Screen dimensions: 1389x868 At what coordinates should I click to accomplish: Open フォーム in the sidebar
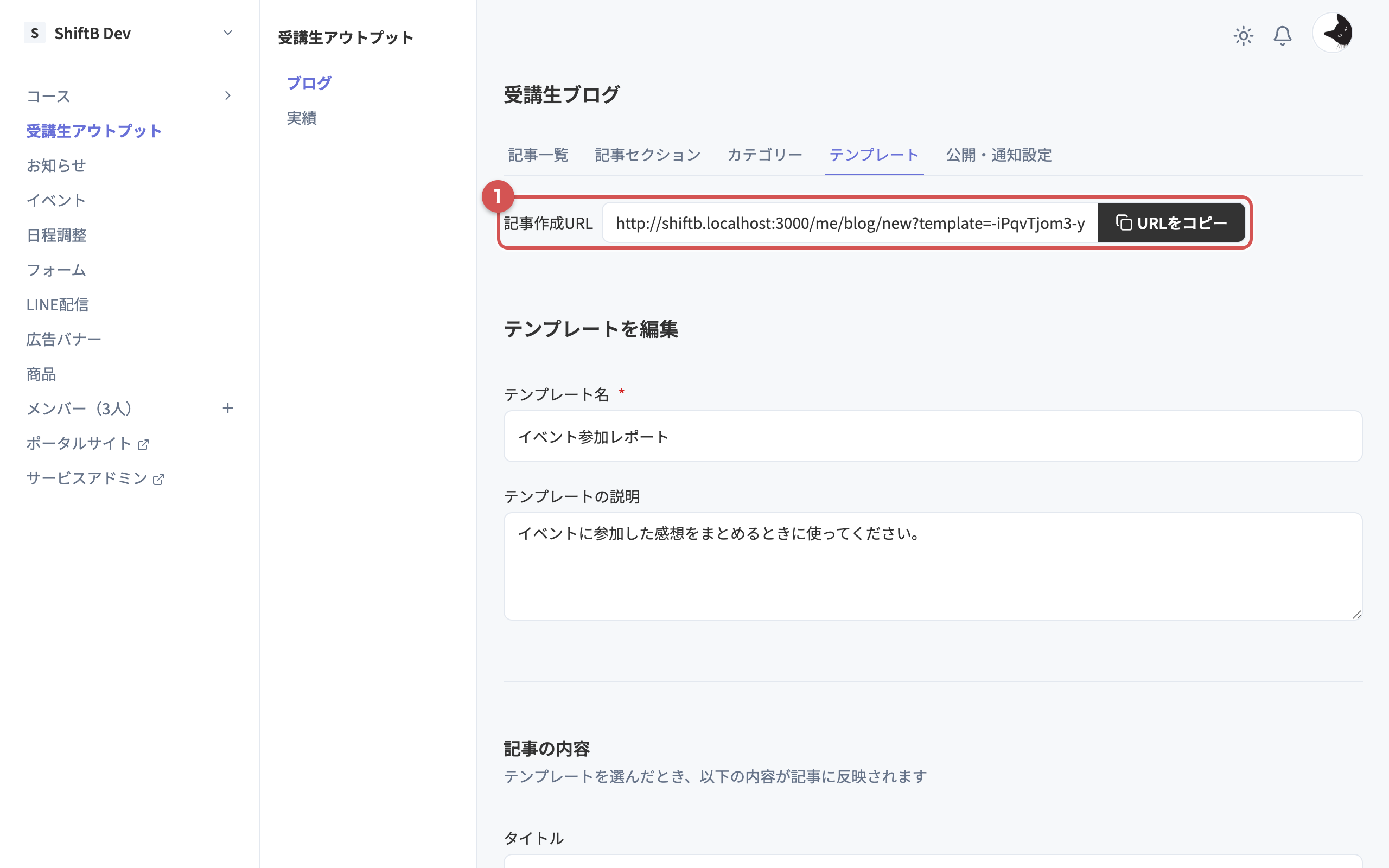click(56, 269)
